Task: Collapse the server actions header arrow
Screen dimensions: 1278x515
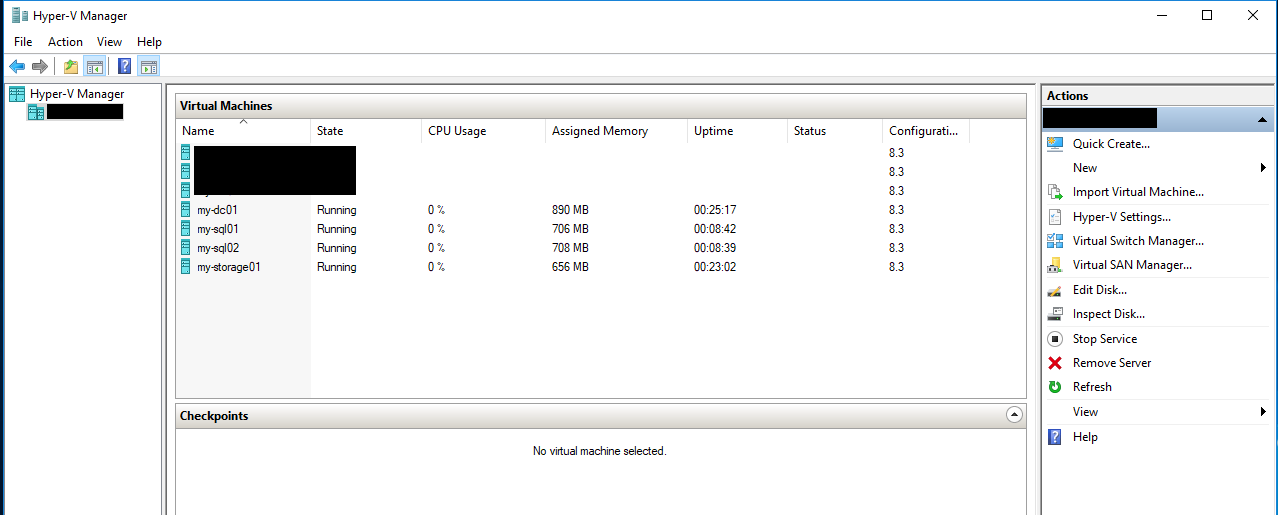Action: pos(1262,119)
